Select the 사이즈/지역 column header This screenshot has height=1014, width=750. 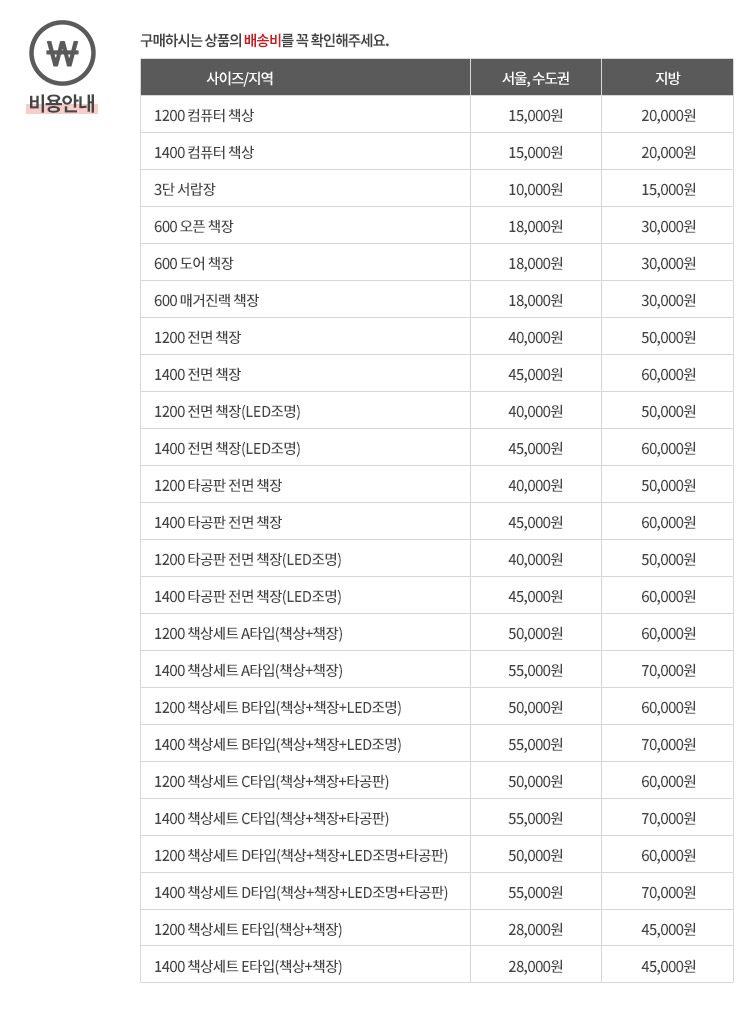tap(239, 78)
